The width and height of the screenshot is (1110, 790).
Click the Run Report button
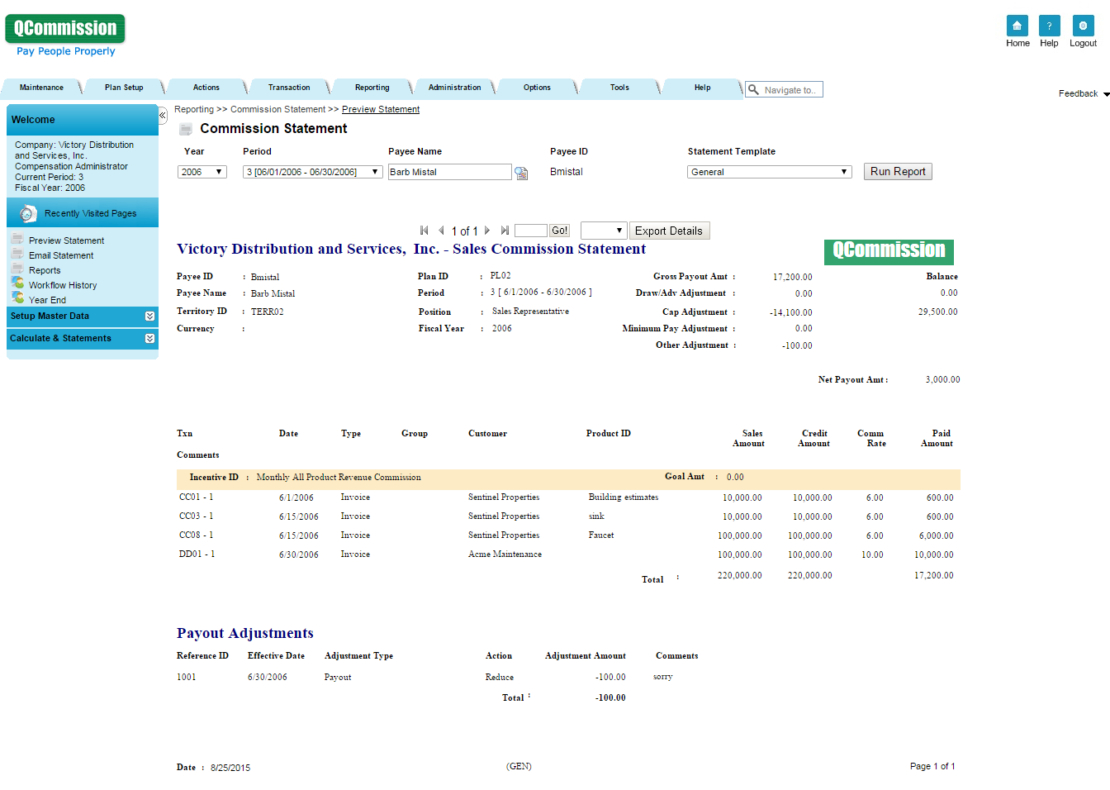click(x=896, y=171)
